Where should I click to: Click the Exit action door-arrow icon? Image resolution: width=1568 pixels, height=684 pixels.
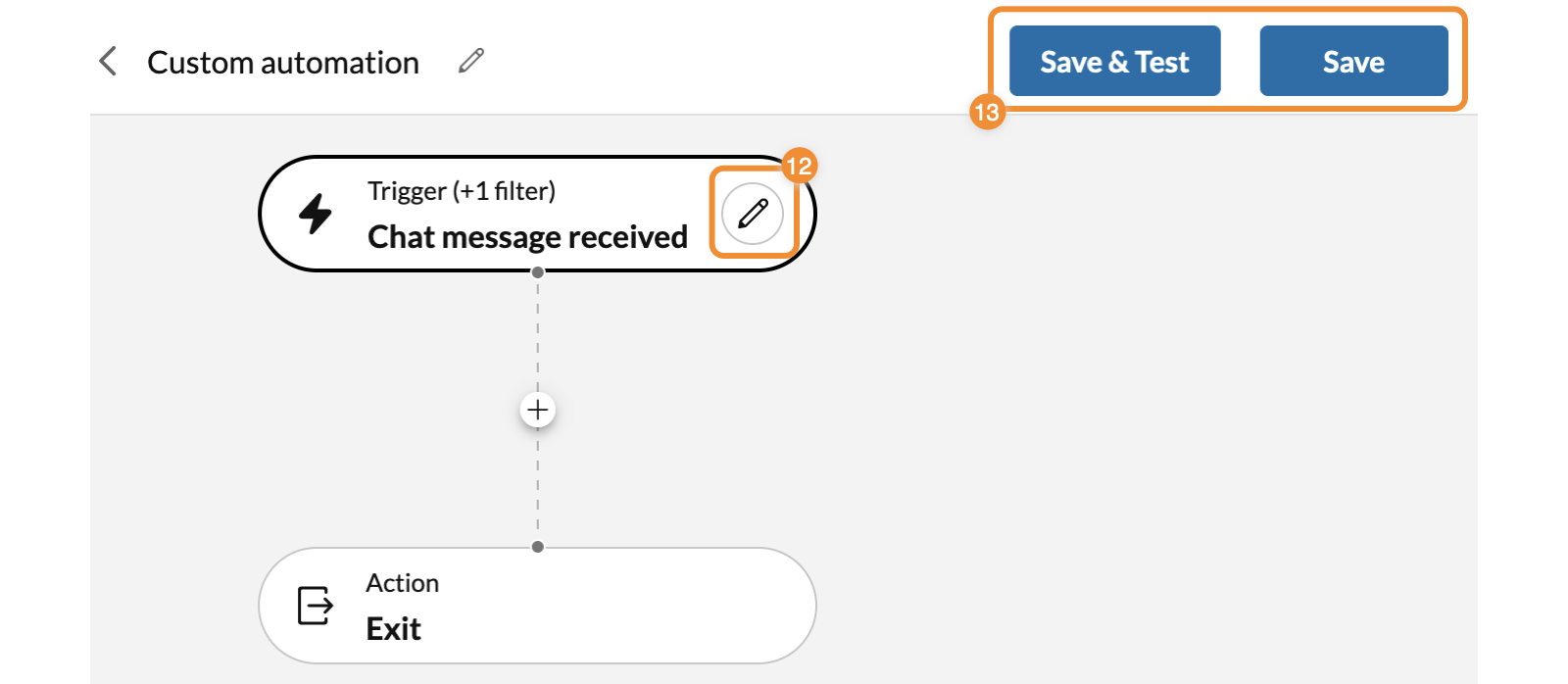[x=315, y=606]
